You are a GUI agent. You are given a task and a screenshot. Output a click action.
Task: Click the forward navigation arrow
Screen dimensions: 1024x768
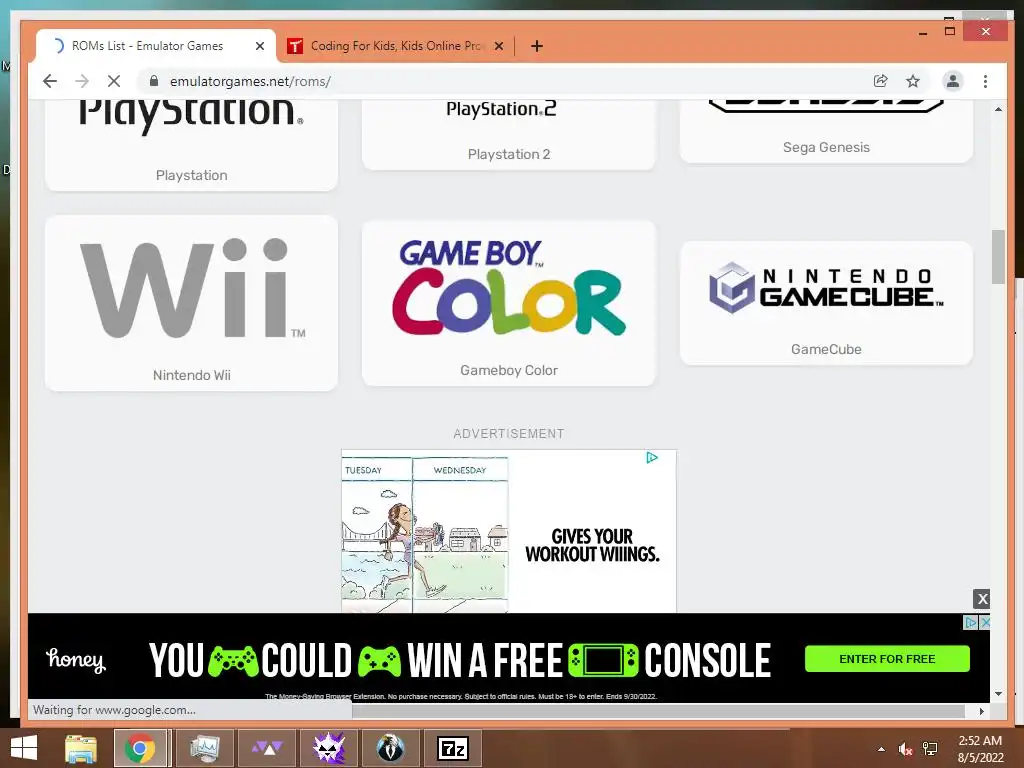[82, 81]
